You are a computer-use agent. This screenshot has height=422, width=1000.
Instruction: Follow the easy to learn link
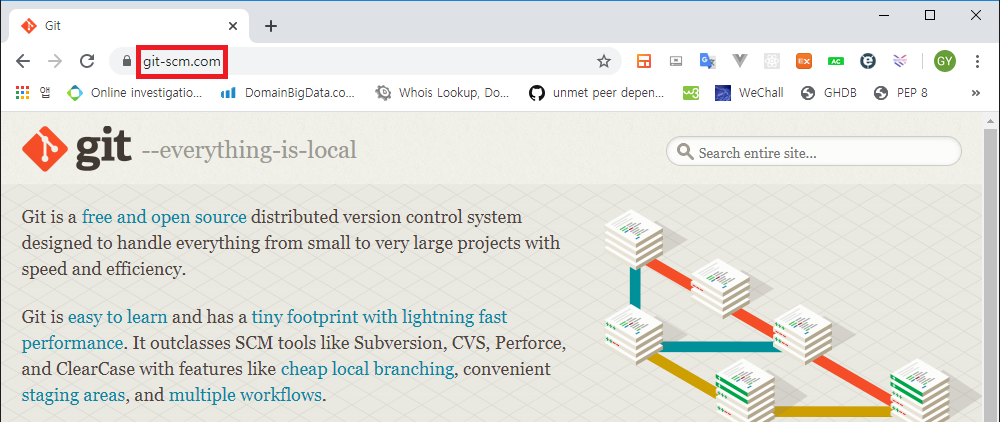pos(117,317)
